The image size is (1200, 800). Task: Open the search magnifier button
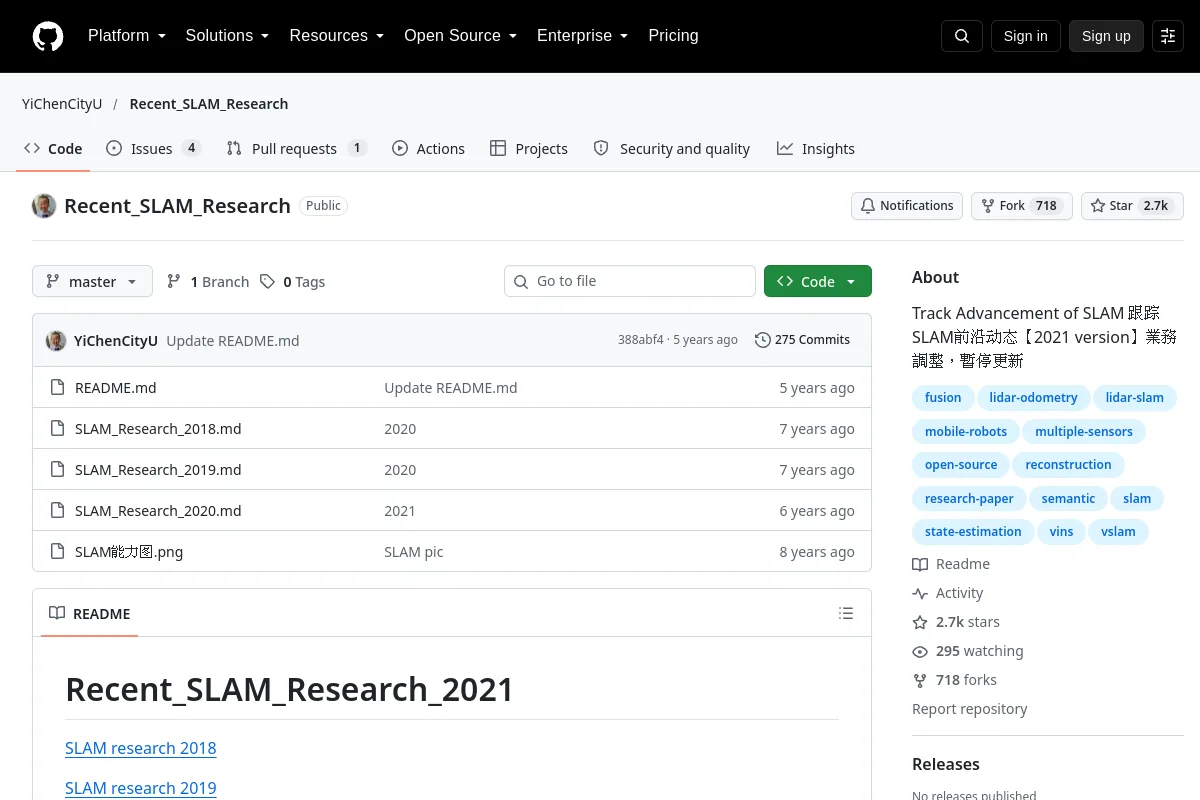tap(962, 36)
